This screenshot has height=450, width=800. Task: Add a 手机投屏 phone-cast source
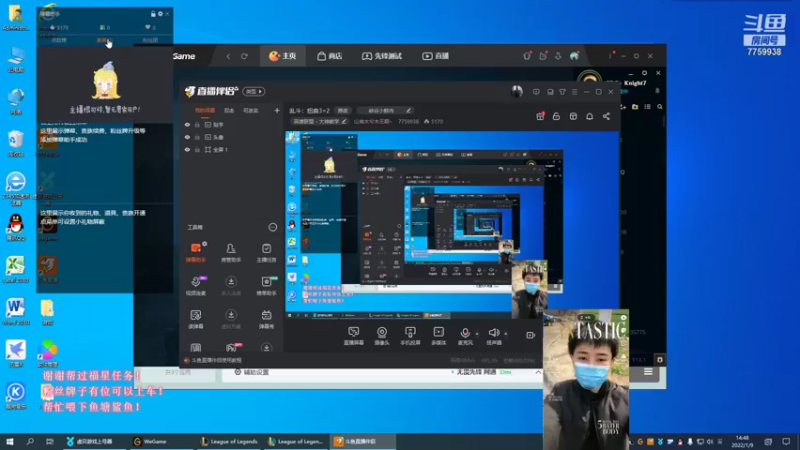click(410, 336)
